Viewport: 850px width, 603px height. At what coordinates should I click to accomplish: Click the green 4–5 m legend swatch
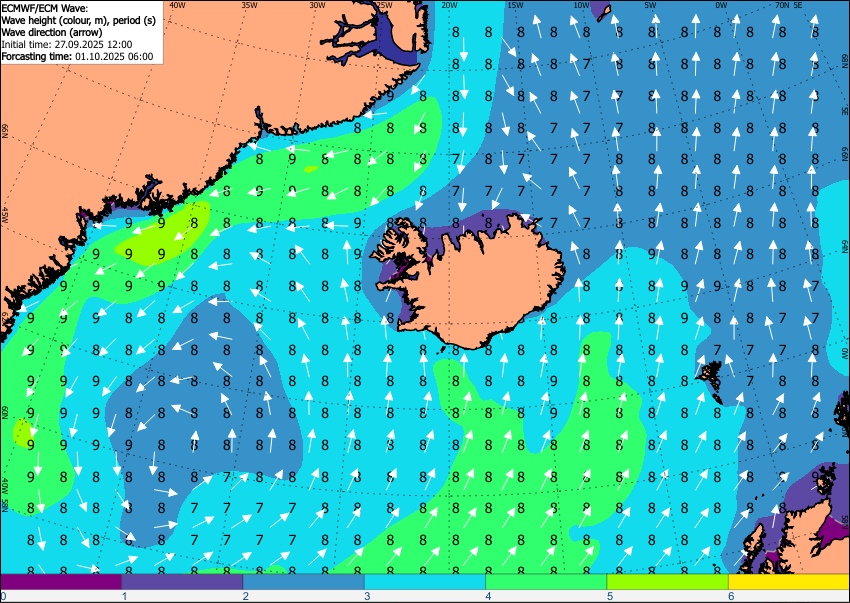point(546,582)
